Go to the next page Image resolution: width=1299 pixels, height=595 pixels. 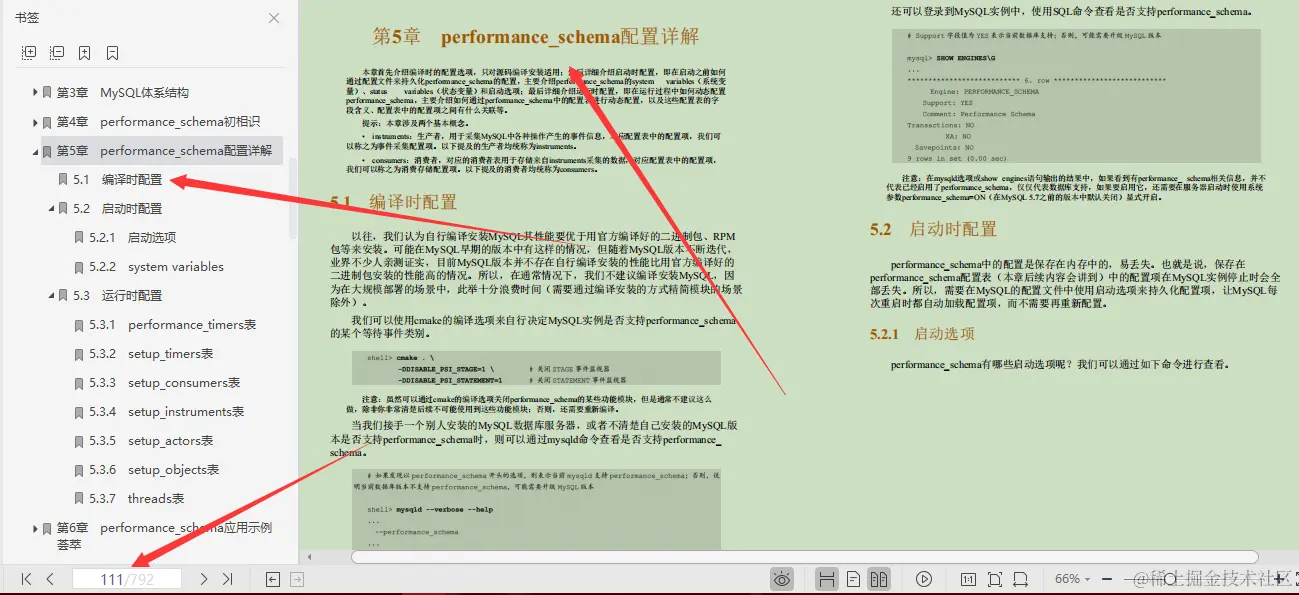[x=204, y=579]
